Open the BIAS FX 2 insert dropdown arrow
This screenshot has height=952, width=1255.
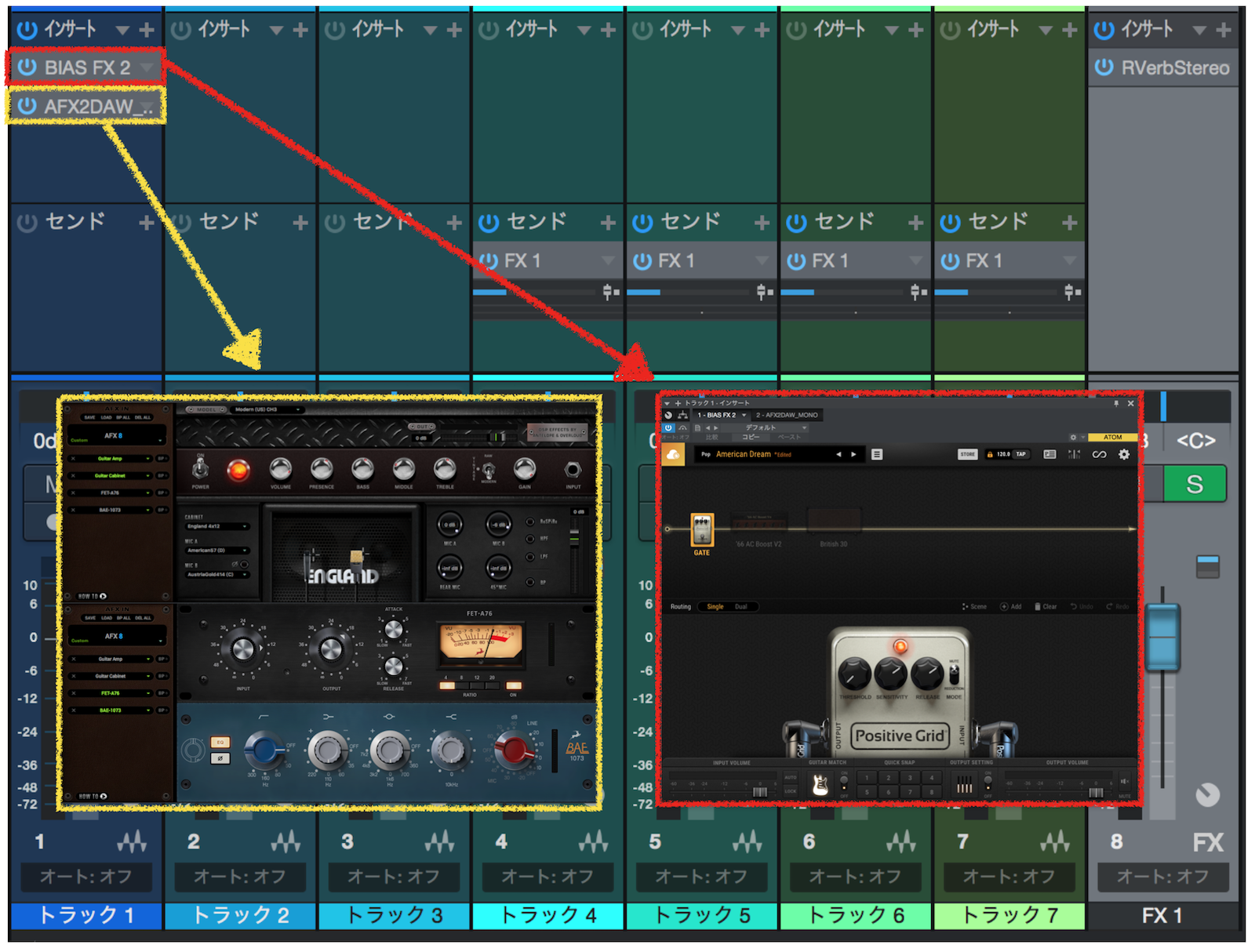click(147, 67)
